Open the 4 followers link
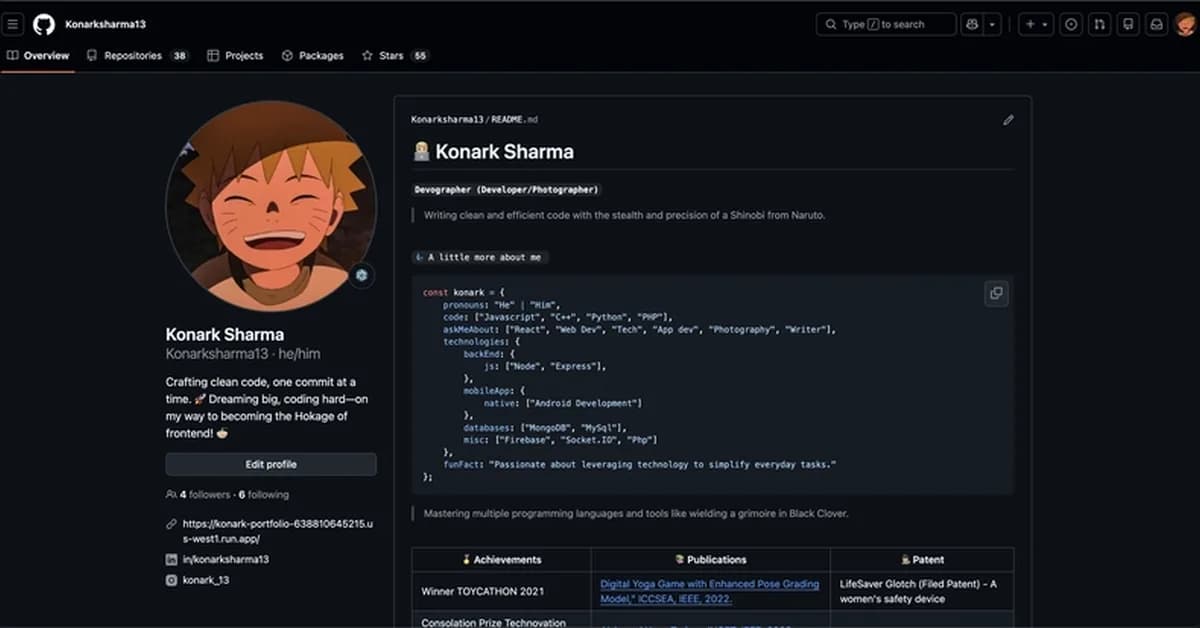This screenshot has height=628, width=1200. (204, 494)
